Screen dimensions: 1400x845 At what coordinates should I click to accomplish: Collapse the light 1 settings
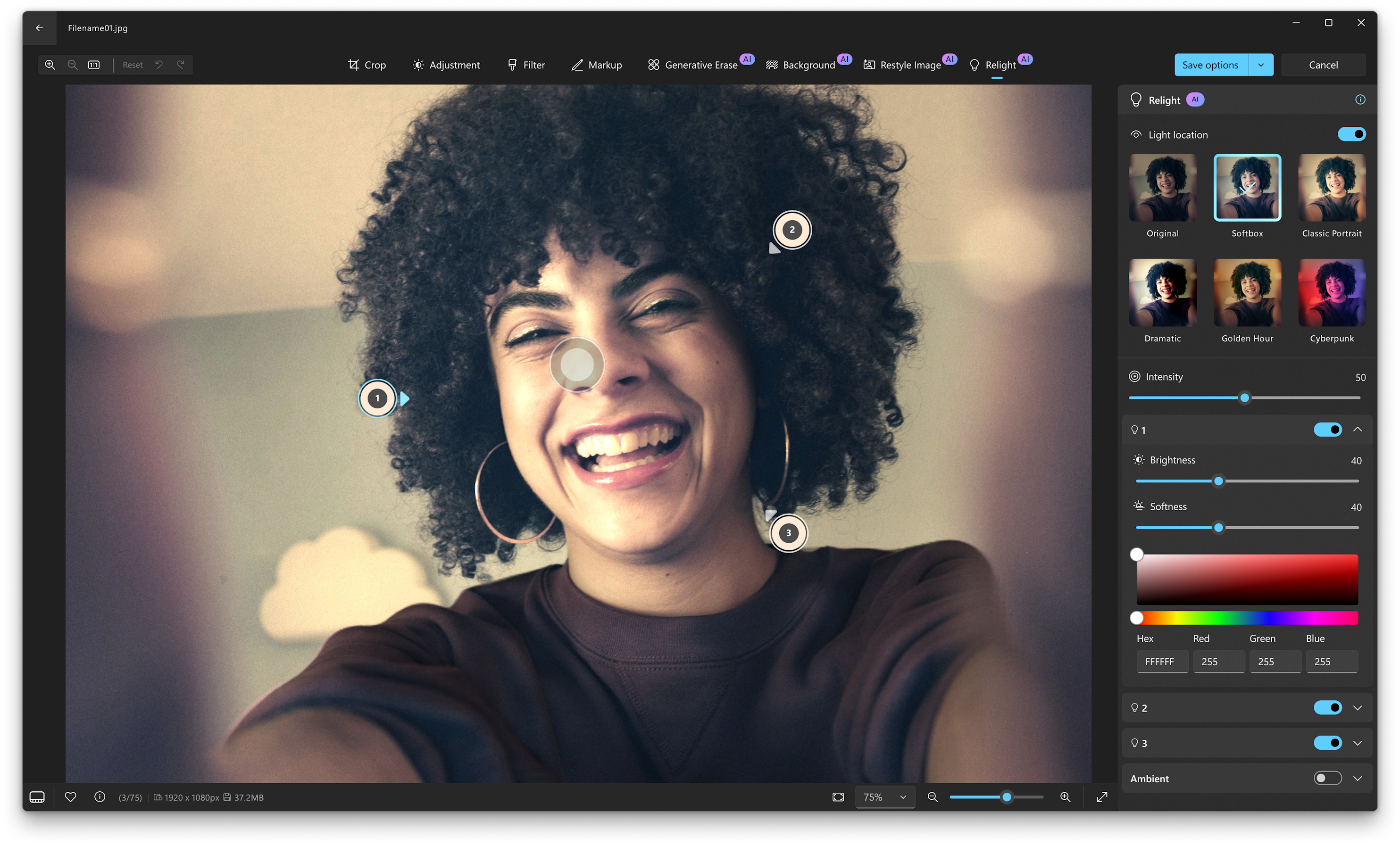[x=1358, y=430]
